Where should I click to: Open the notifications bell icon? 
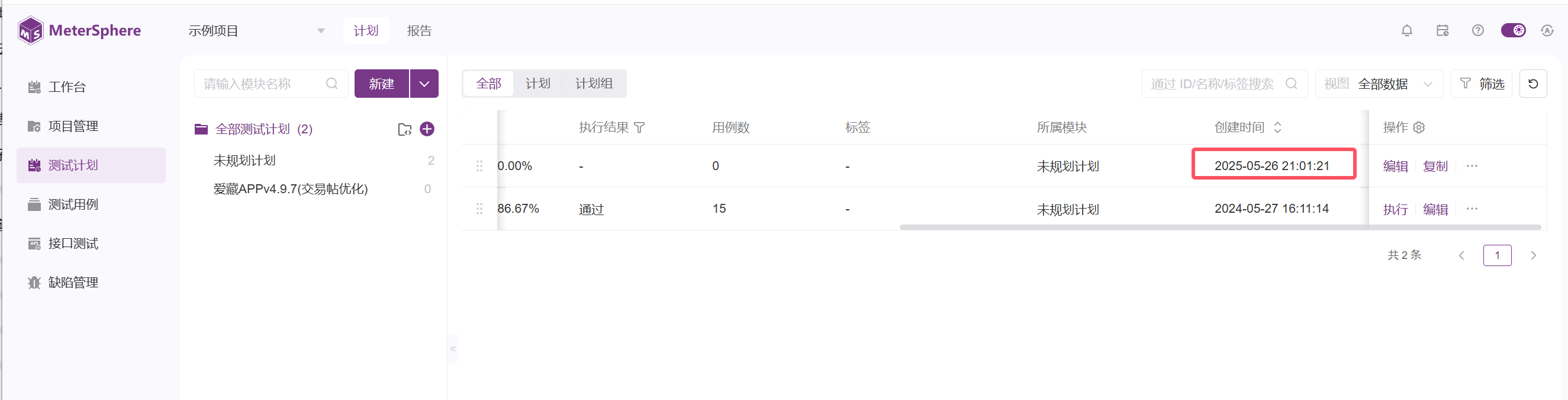pos(1406,30)
